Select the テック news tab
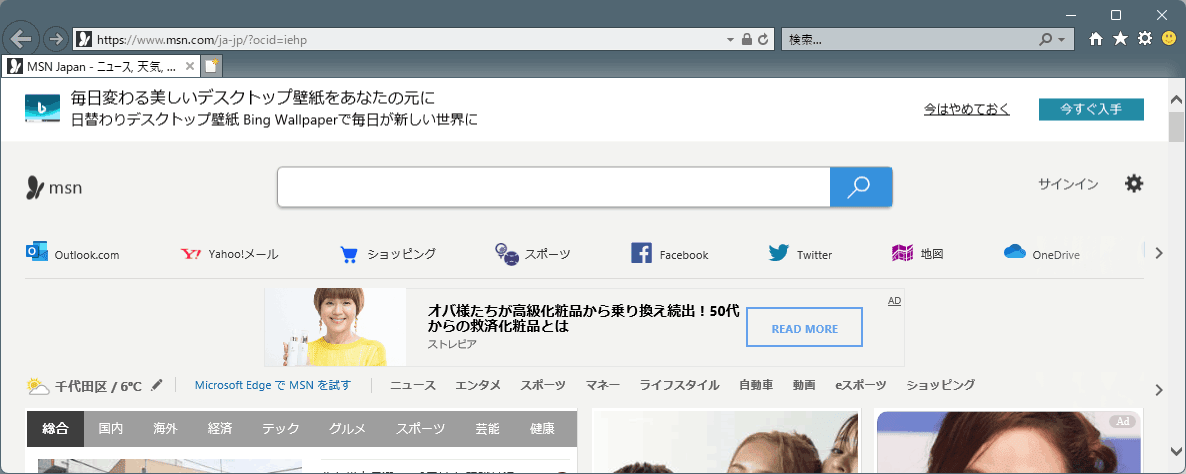 tap(281, 429)
